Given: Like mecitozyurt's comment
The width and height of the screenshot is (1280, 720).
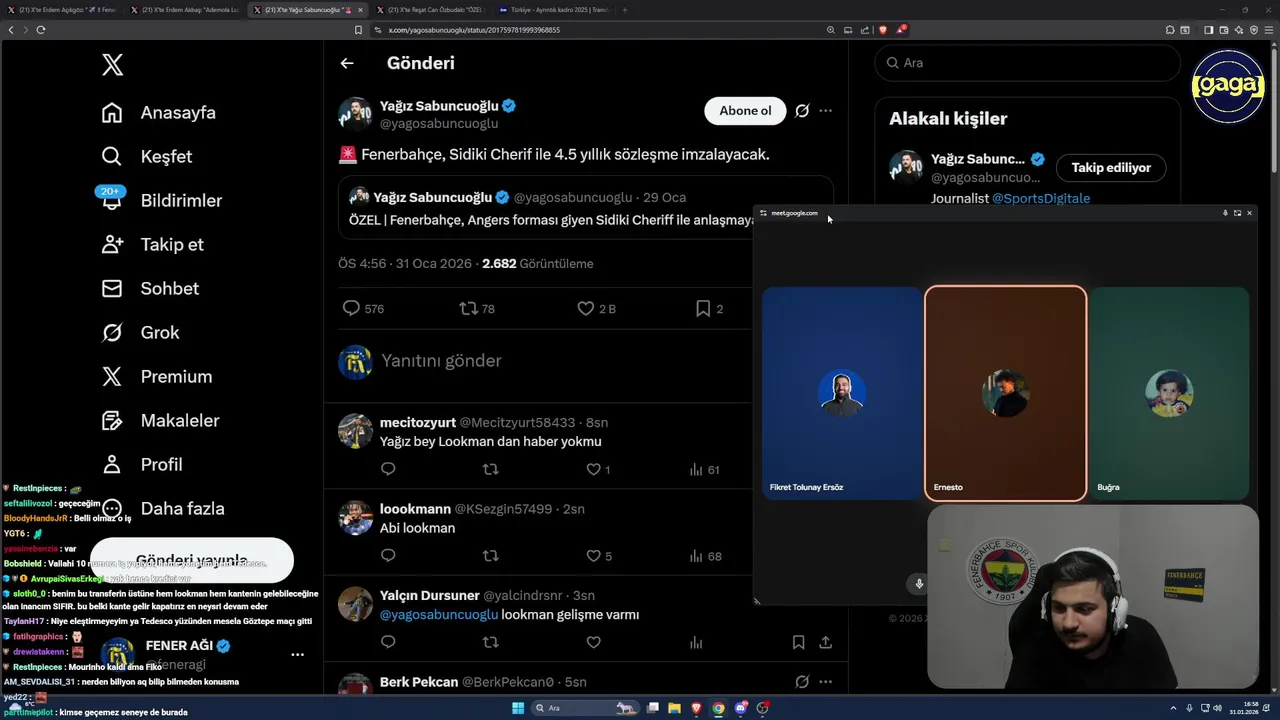Looking at the screenshot, I should click(593, 469).
